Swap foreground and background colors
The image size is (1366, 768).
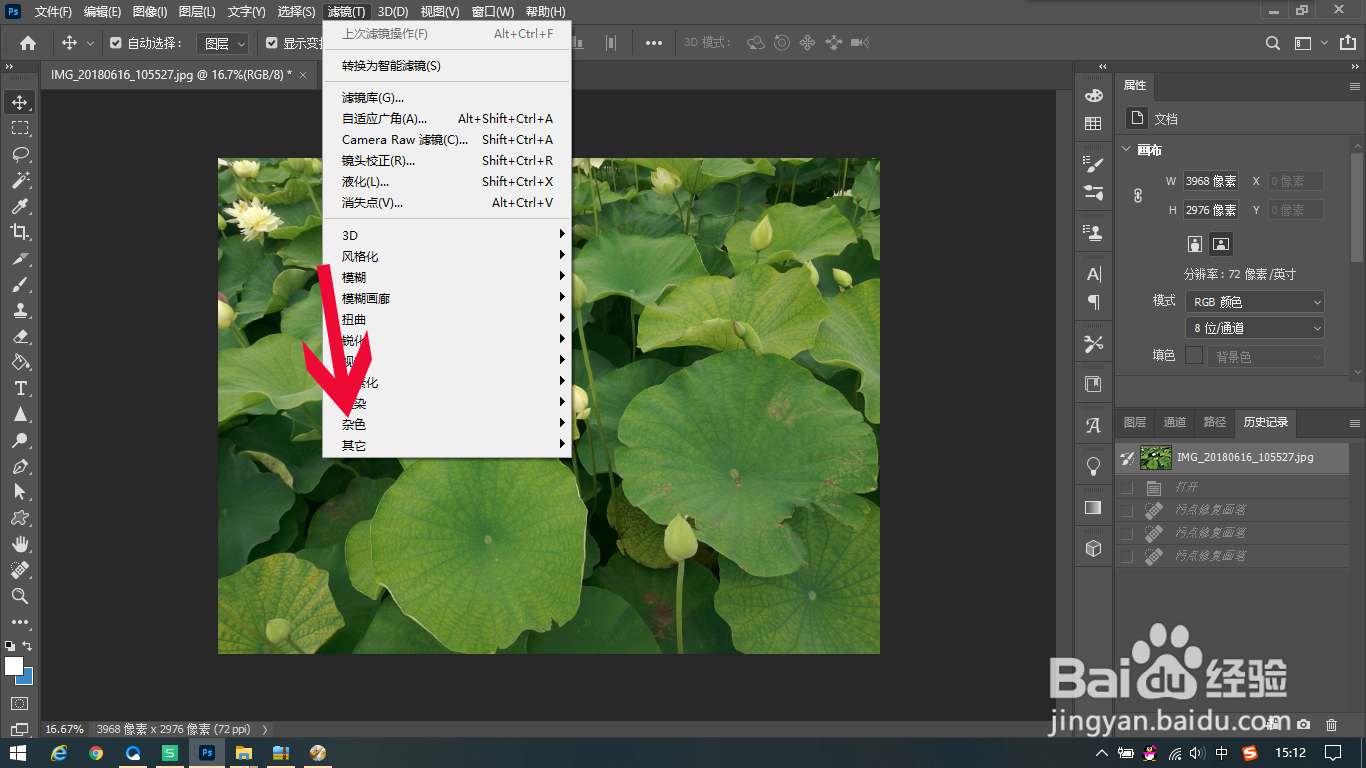[x=27, y=646]
